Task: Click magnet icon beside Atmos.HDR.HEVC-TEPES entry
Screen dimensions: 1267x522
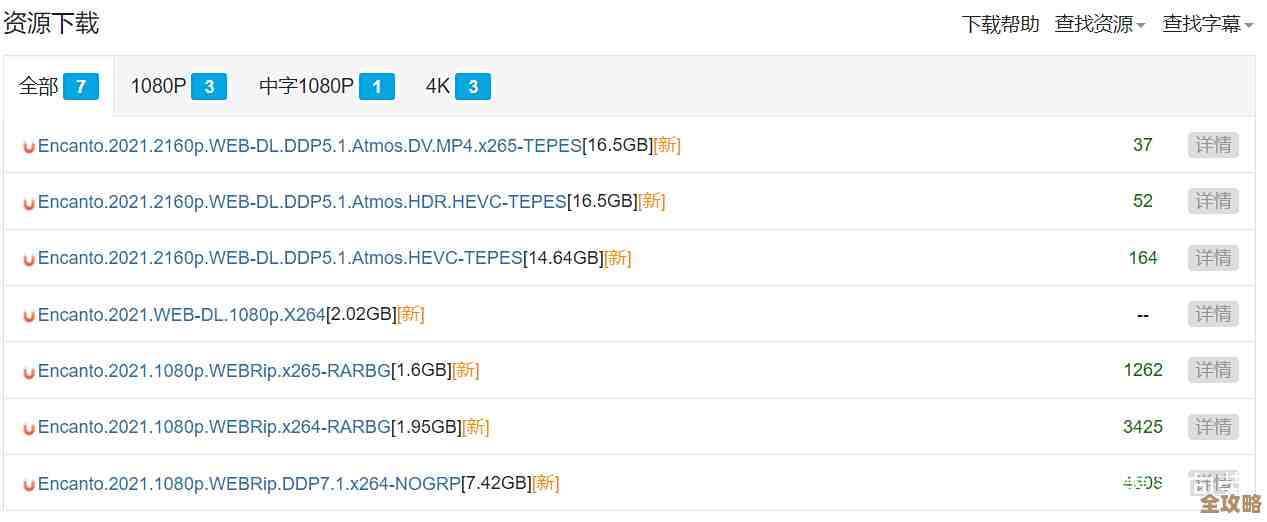Action: (x=29, y=203)
